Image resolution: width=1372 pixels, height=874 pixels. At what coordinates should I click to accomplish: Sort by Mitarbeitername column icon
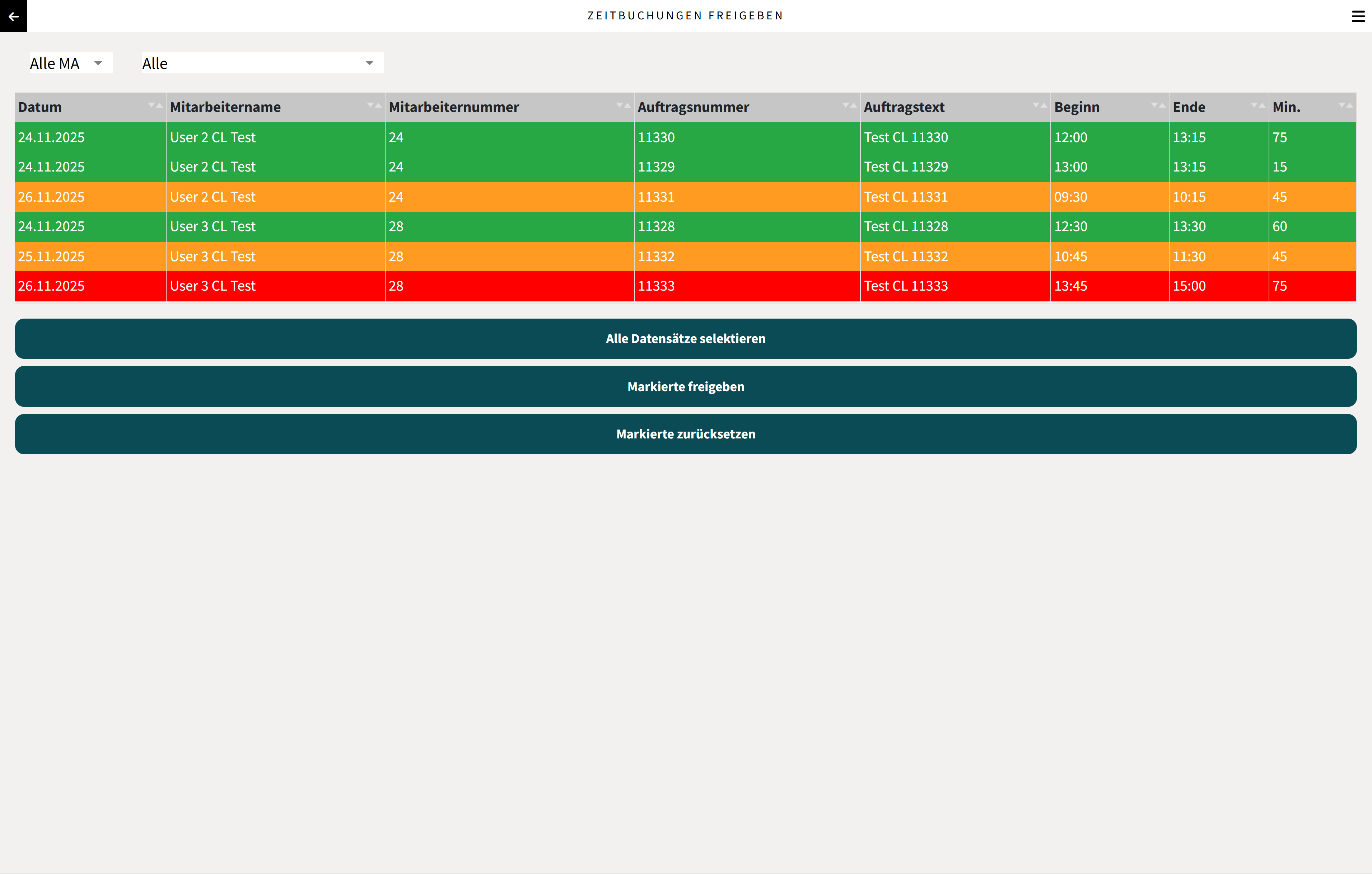coord(374,105)
